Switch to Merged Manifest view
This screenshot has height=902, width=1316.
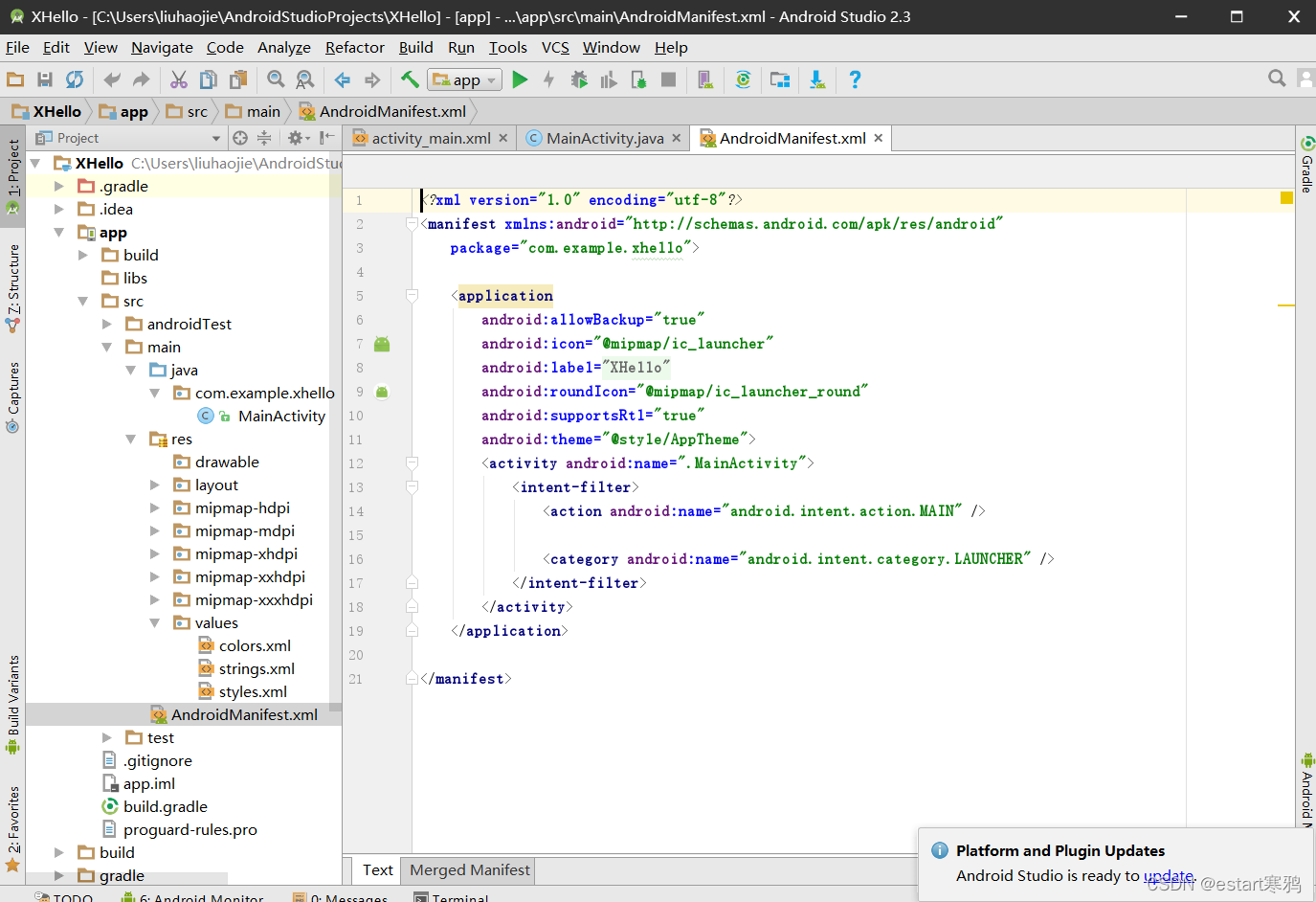pos(469,869)
